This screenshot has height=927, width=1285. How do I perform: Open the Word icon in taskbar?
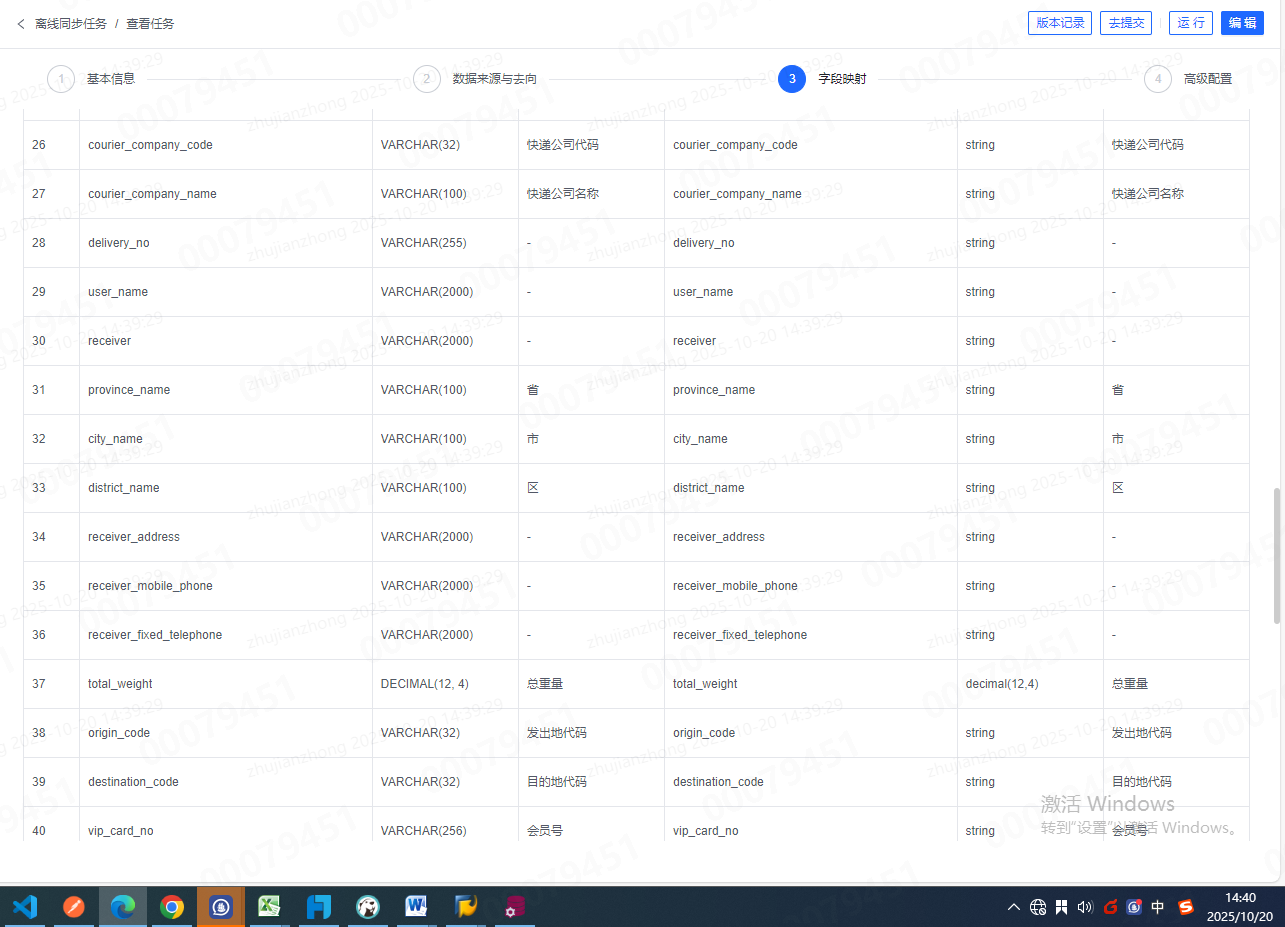coord(417,907)
